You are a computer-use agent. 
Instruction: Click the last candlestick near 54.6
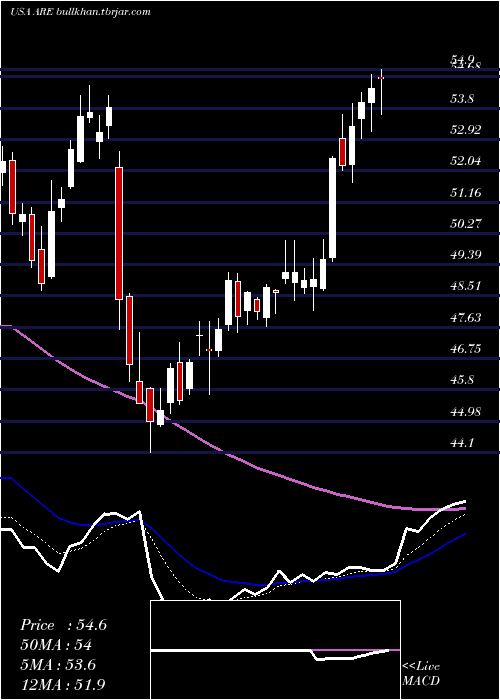pos(381,92)
